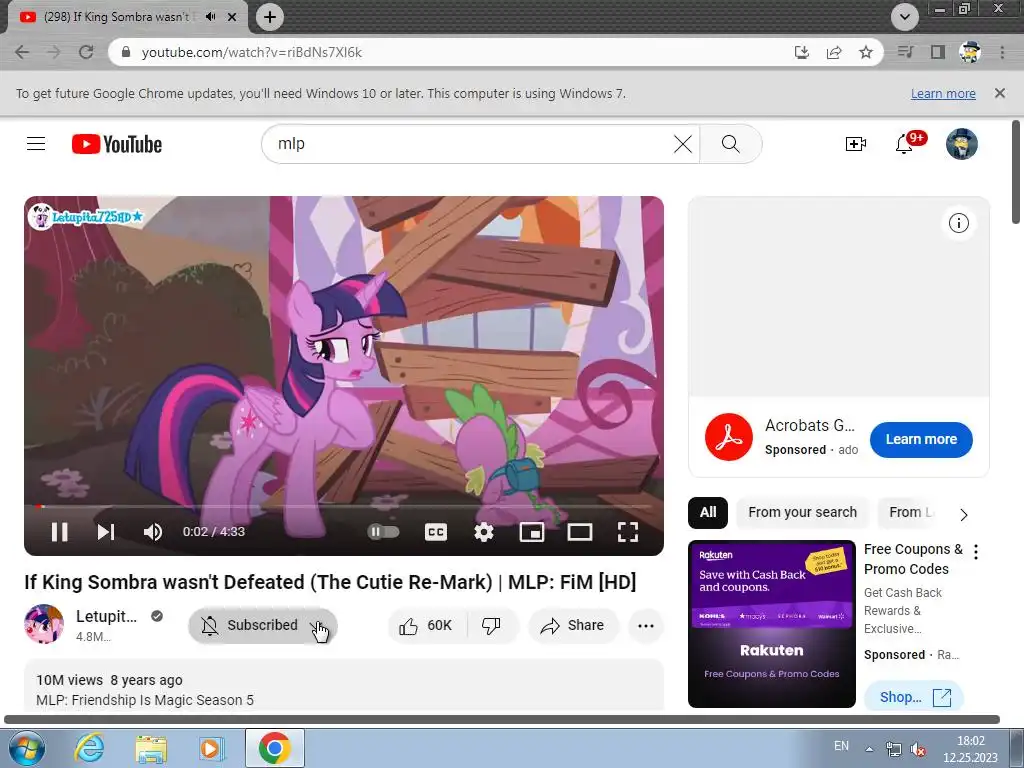The image size is (1024, 768).
Task: Mute the video player volume
Action: (x=152, y=532)
